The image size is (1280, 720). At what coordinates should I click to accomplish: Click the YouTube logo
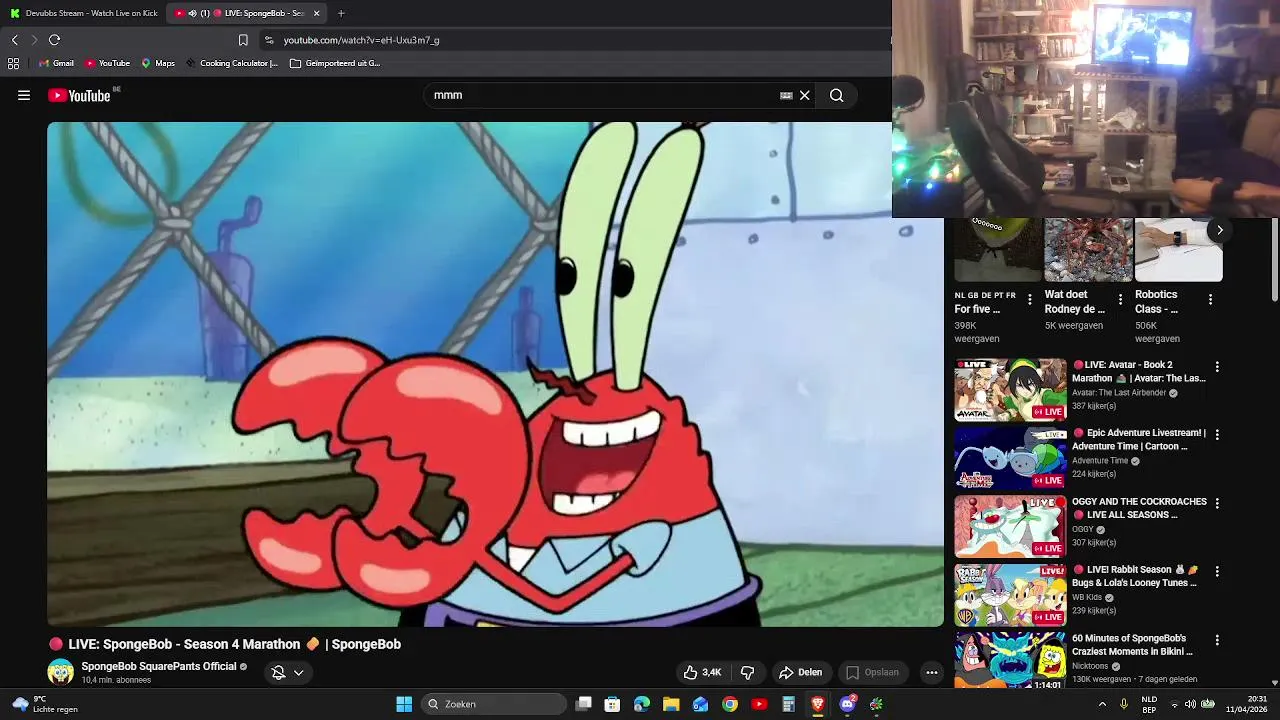[79, 95]
